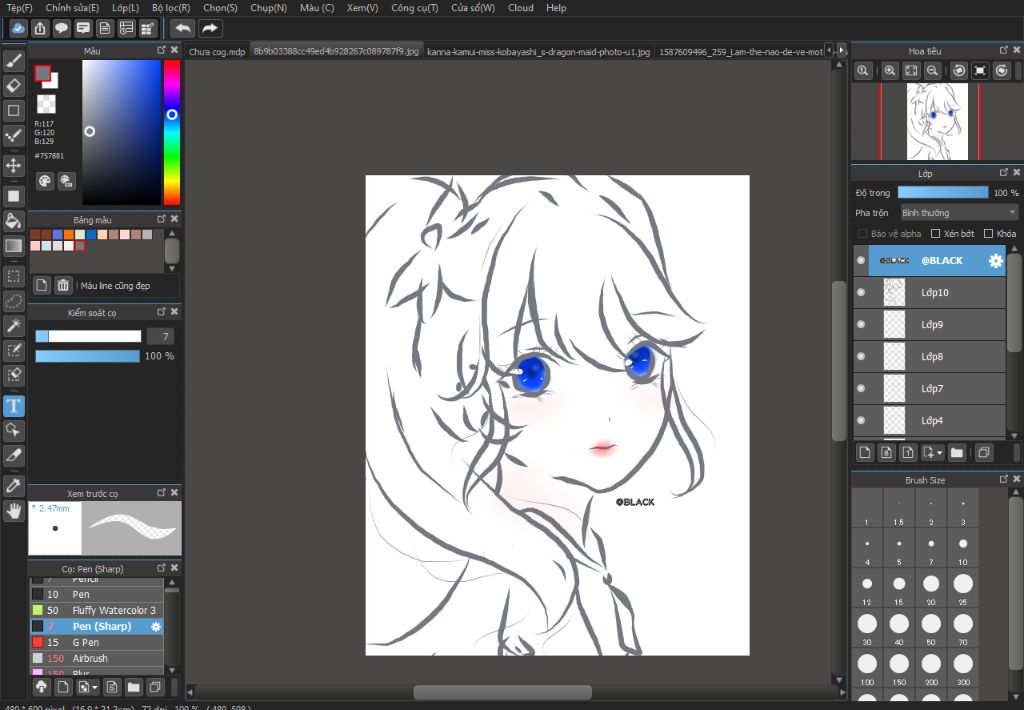Click the brush size value field 7
The image size is (1024, 710).
click(x=160, y=336)
